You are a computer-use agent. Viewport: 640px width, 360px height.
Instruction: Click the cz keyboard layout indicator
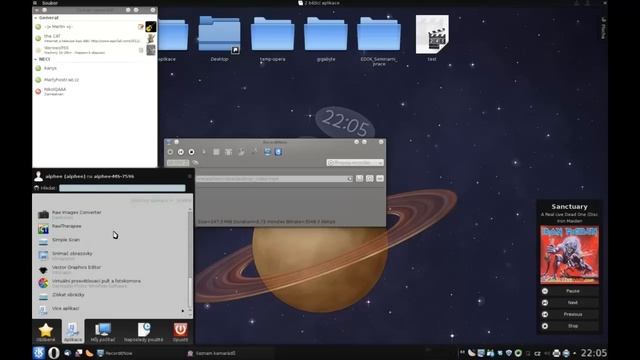pyautogui.click(x=537, y=353)
